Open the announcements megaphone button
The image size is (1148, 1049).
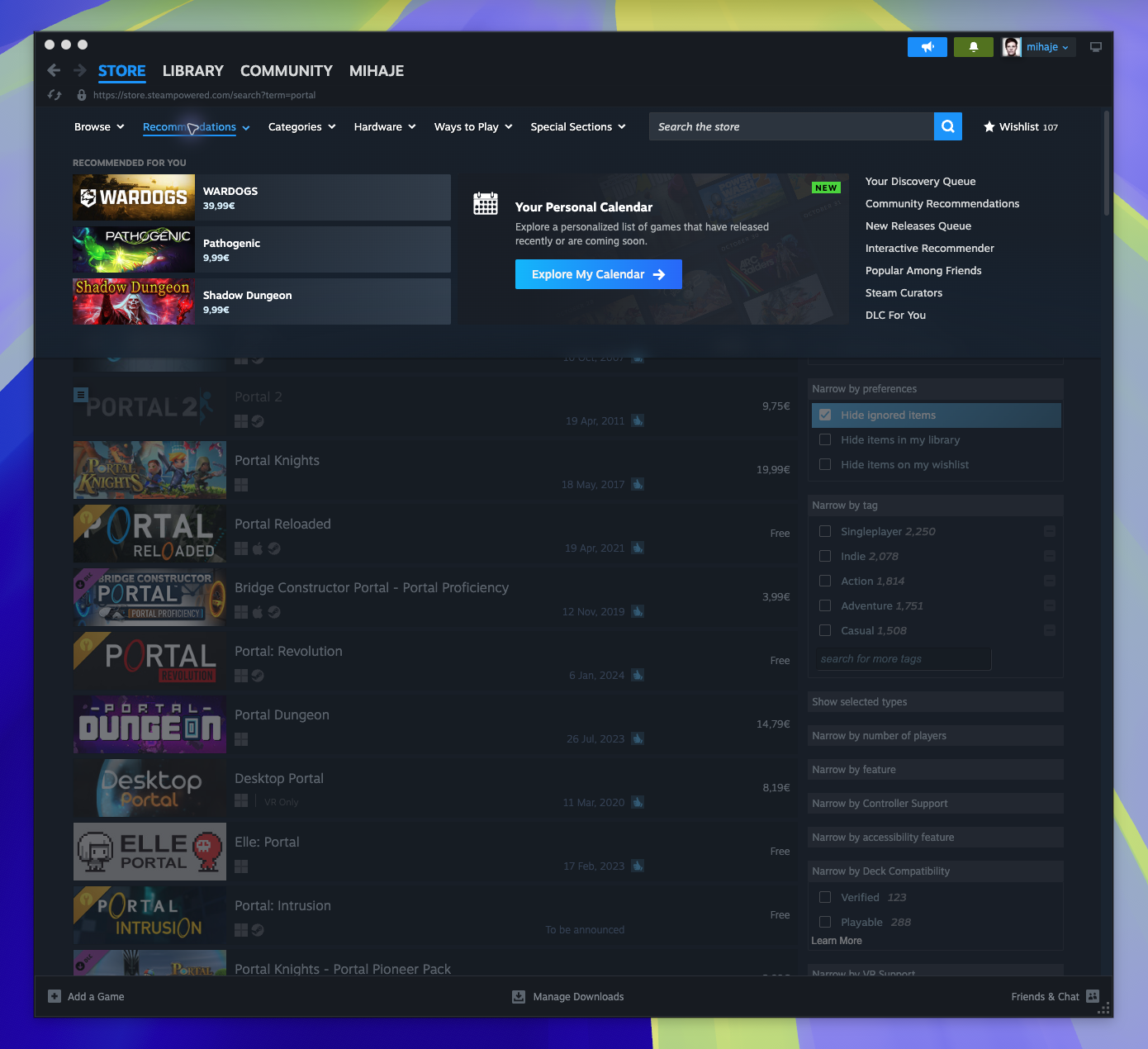coord(927,47)
